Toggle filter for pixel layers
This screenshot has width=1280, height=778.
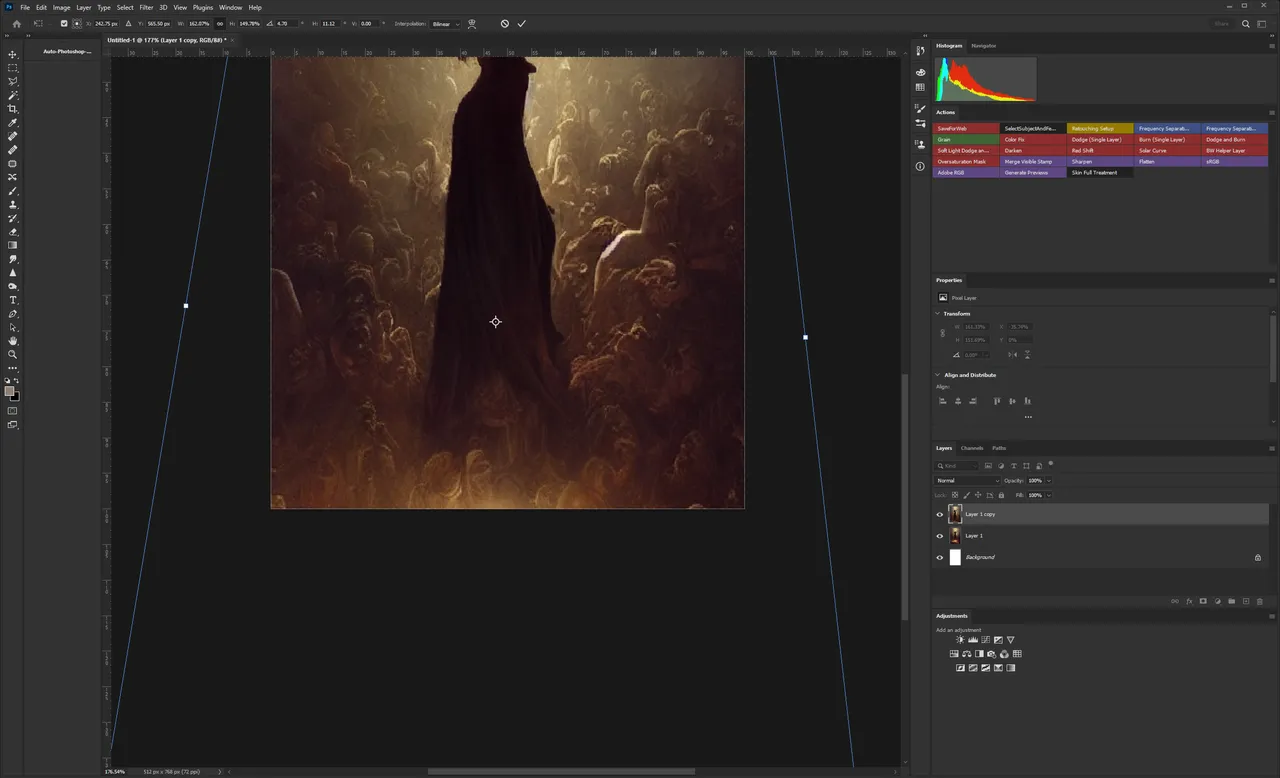(x=988, y=466)
